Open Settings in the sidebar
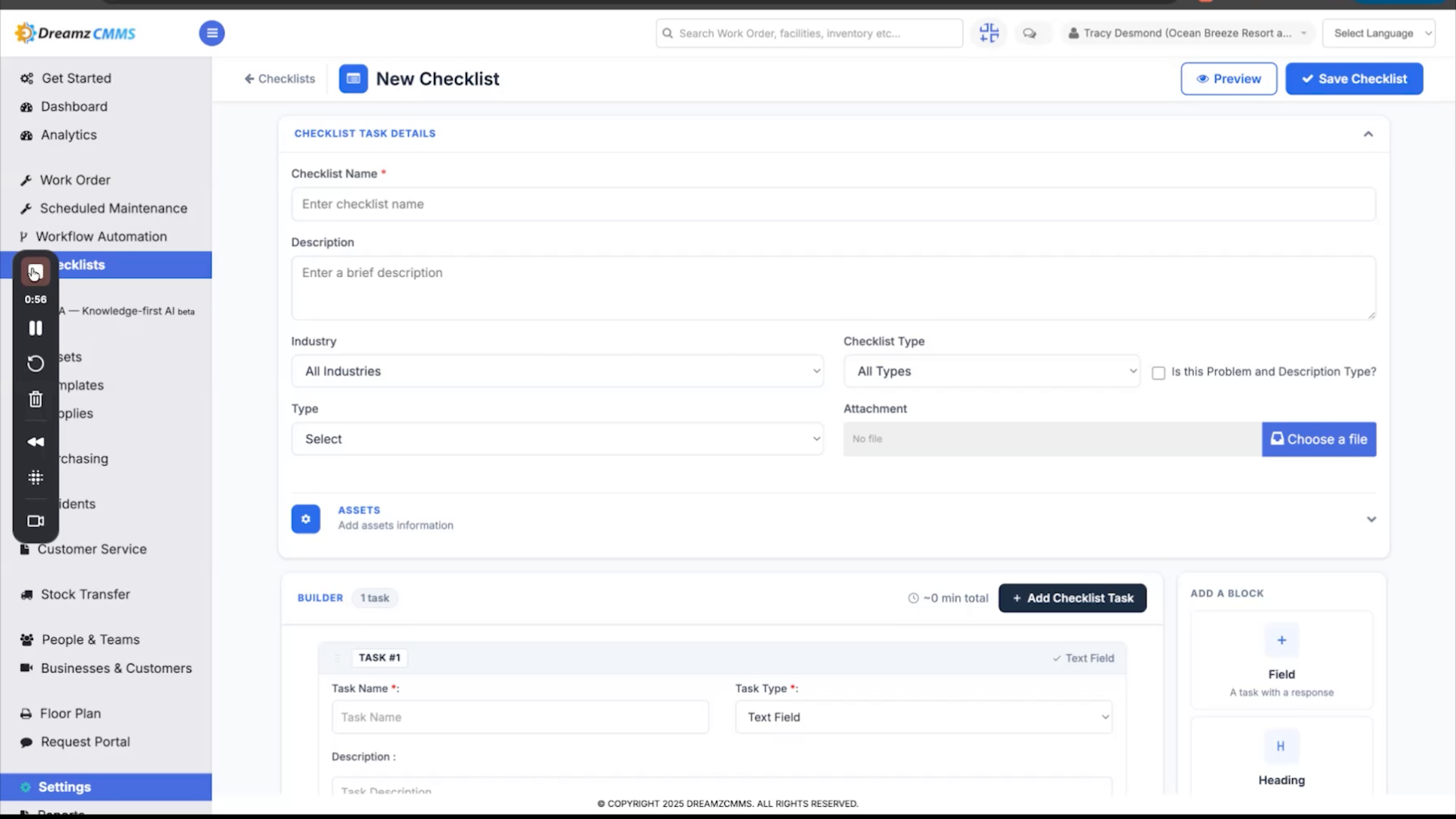The image size is (1456, 819). pyautogui.click(x=106, y=787)
